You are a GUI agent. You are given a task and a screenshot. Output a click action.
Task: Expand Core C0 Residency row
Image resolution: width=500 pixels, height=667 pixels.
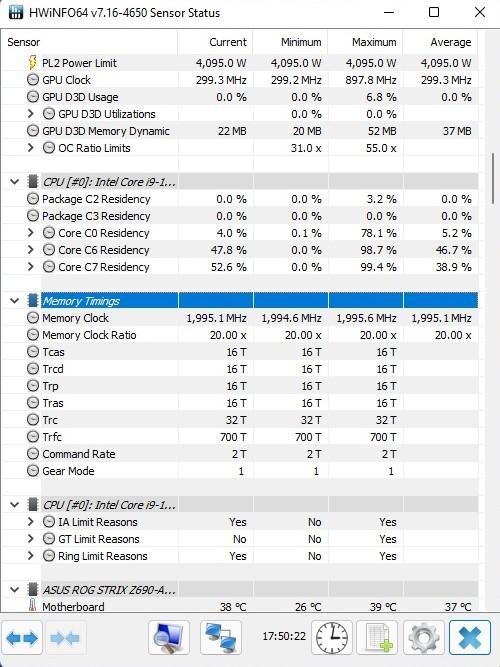pos(30,233)
